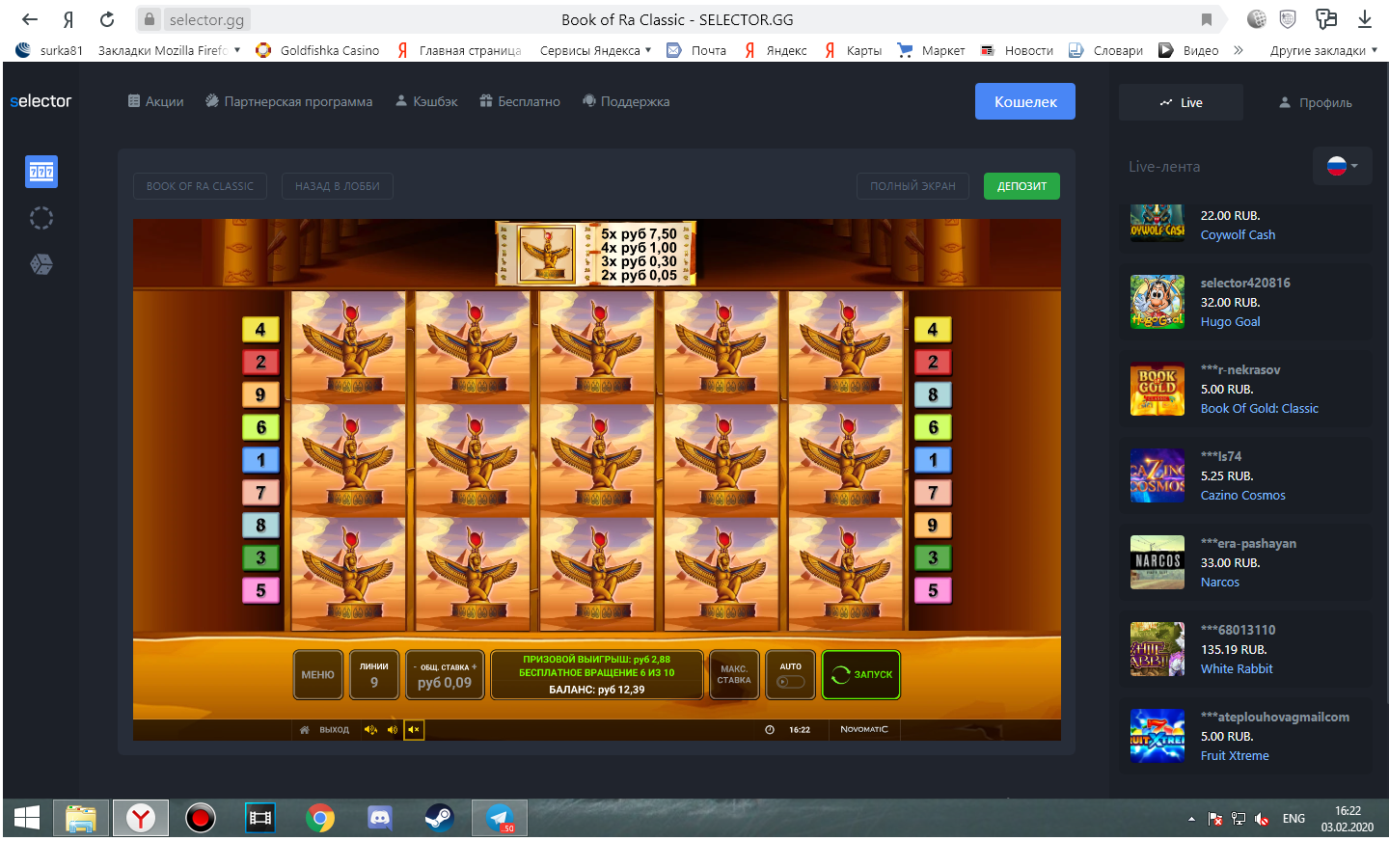Viewport: 1389px width, 868px height.
Task: Expand the Другие закладки dropdown
Action: pyautogui.click(x=1324, y=50)
